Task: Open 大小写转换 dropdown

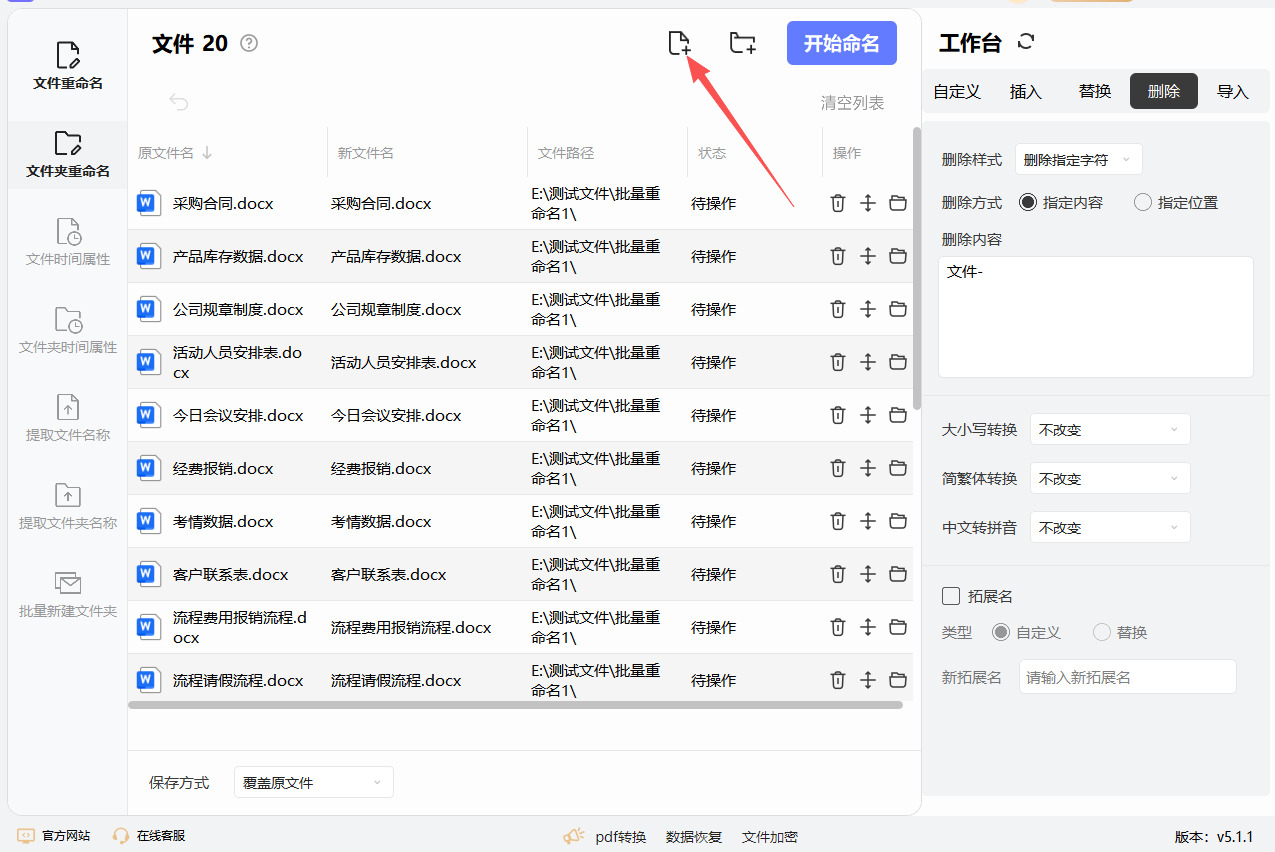Action: (x=1110, y=429)
